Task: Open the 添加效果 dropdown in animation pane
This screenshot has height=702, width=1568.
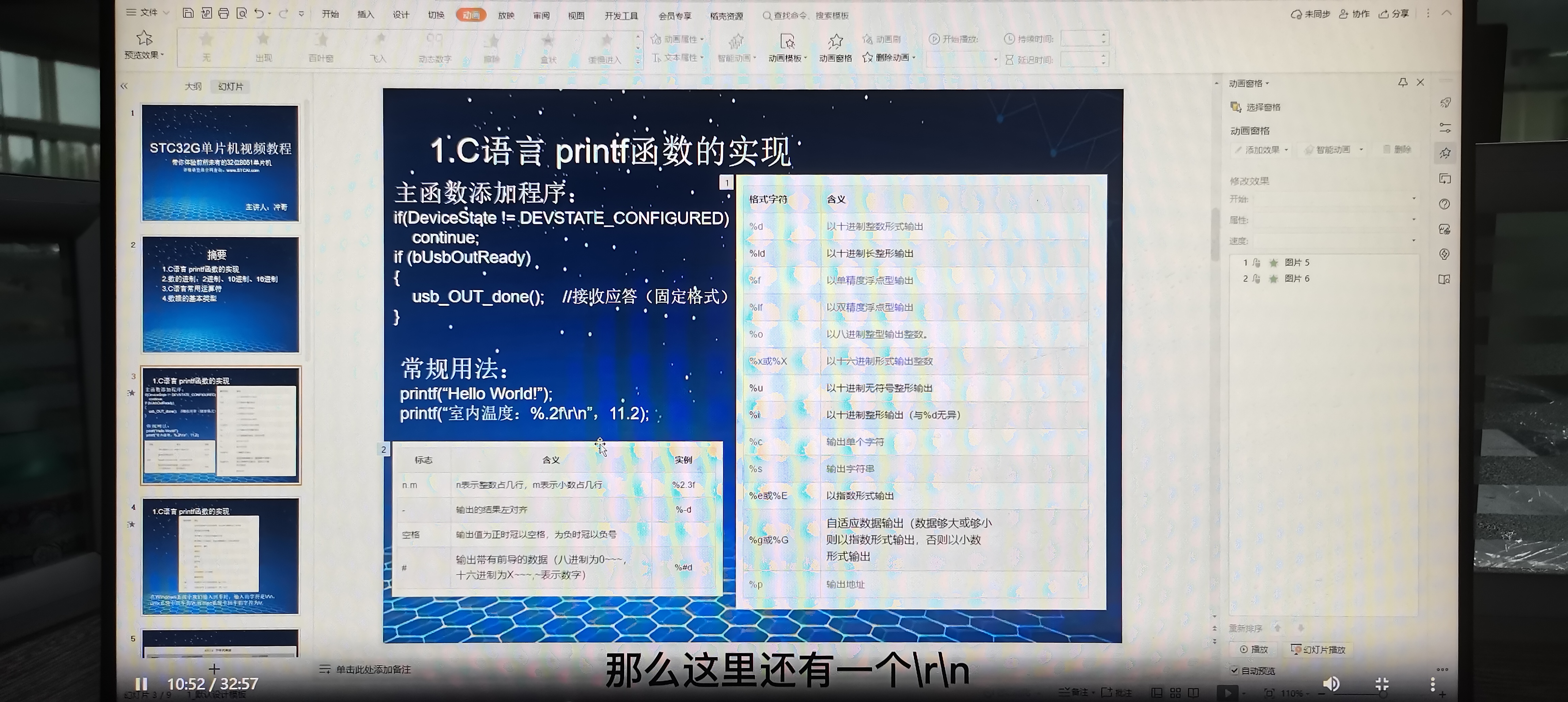Action: click(x=1262, y=150)
